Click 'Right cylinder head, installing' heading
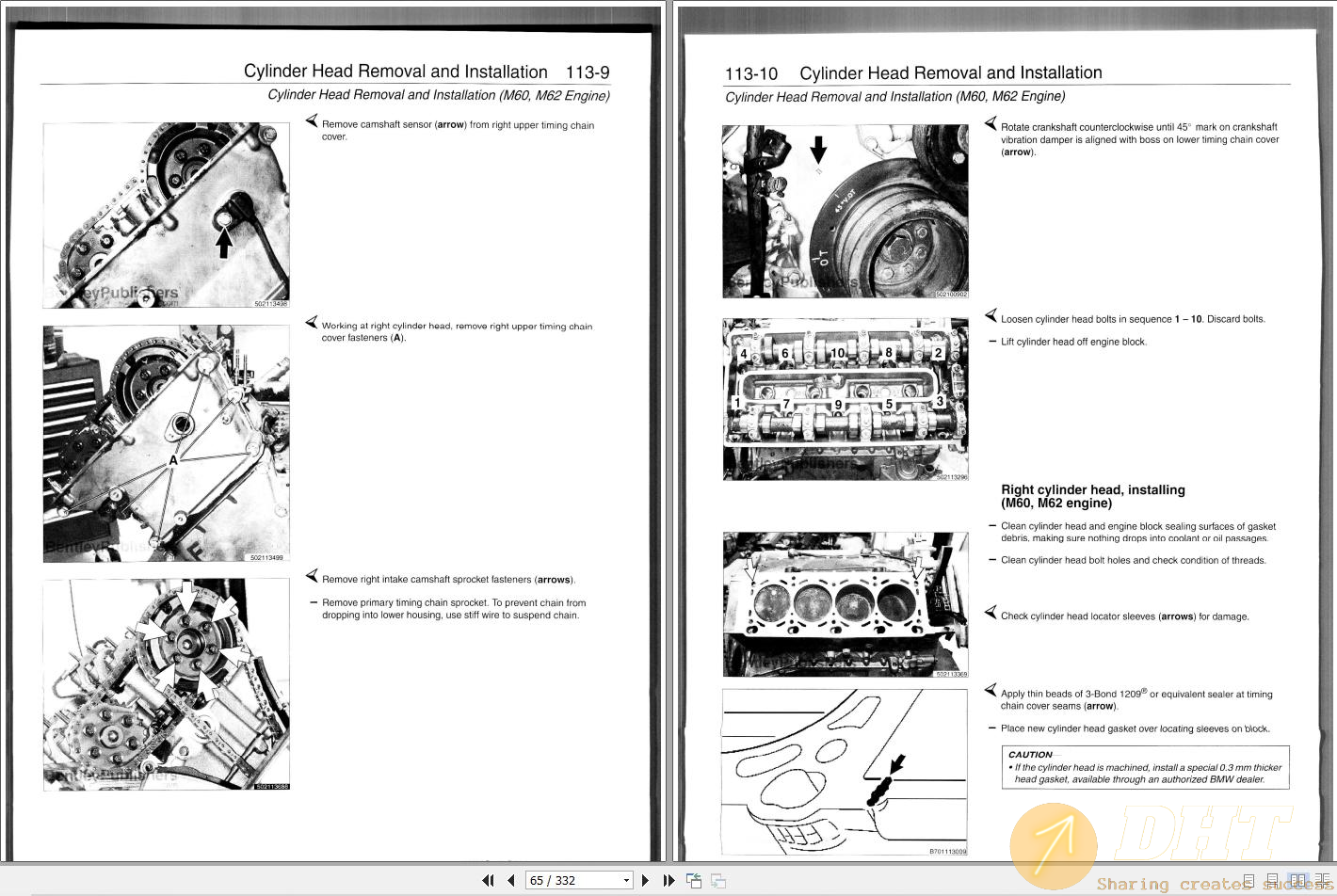Viewport: 1337px width, 896px height. 1093,496
